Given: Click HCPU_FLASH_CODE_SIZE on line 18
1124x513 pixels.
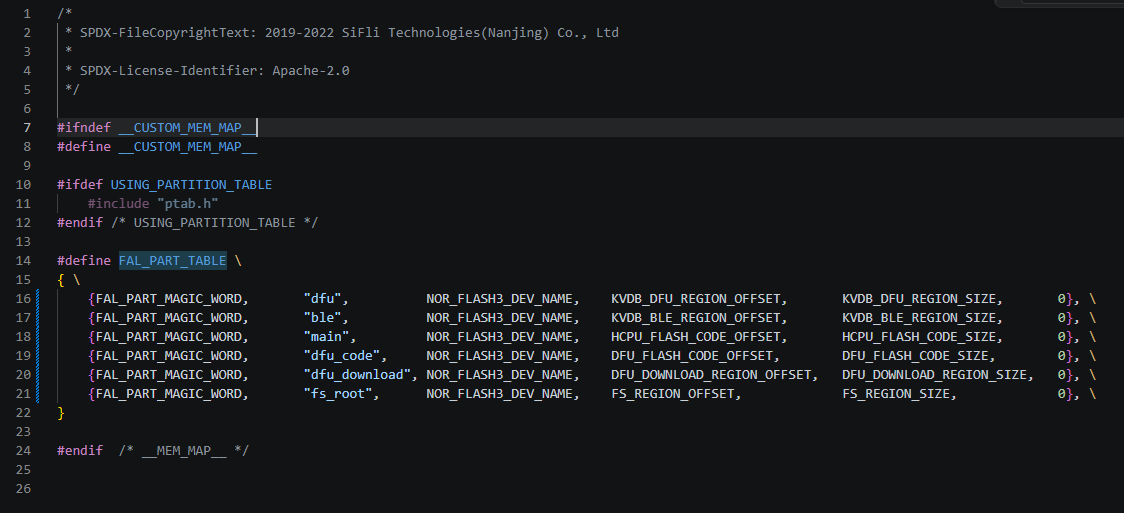Looking at the screenshot, I should (x=919, y=337).
